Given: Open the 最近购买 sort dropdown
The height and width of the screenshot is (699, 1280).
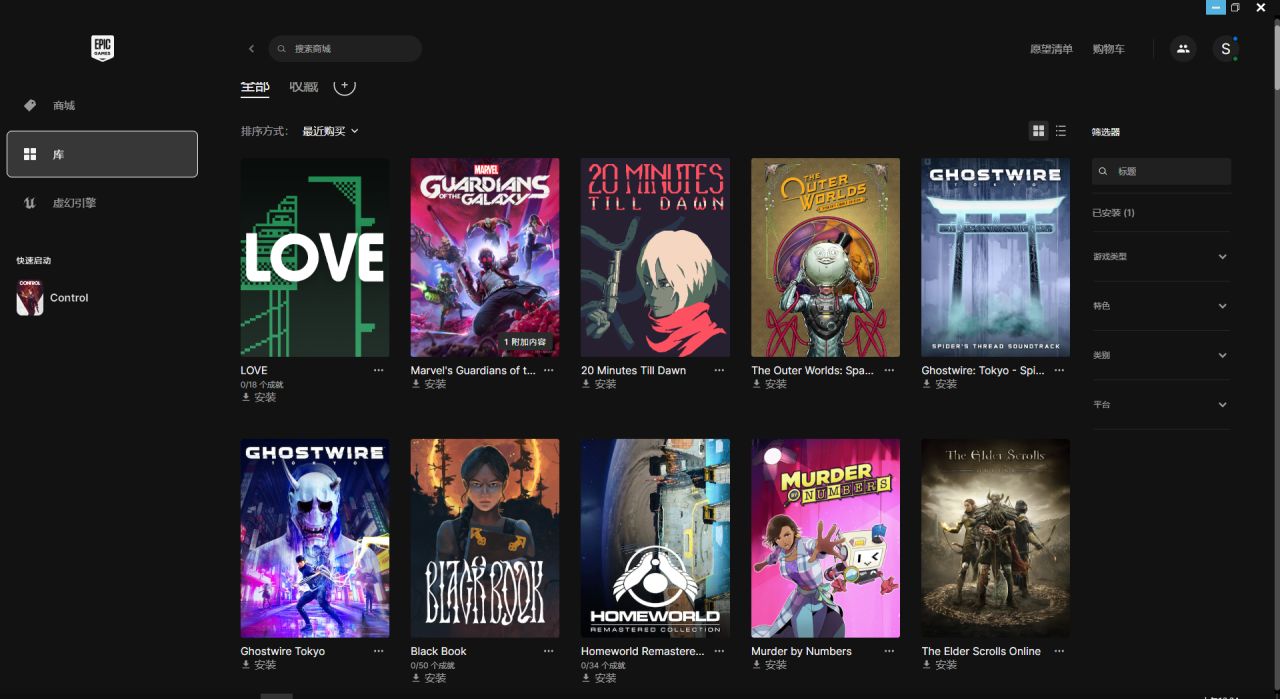Looking at the screenshot, I should 330,131.
